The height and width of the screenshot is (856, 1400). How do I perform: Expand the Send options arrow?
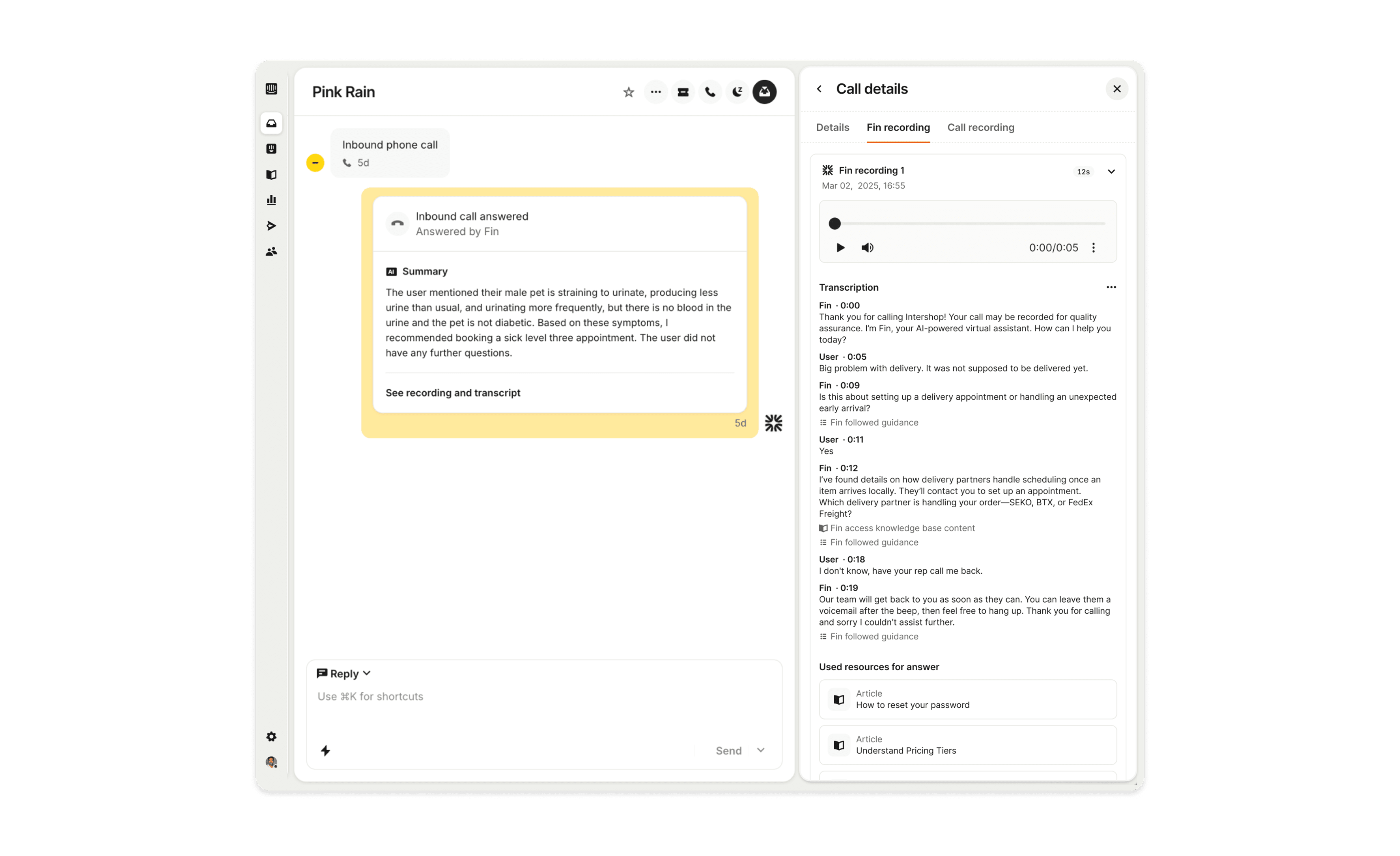(x=761, y=750)
